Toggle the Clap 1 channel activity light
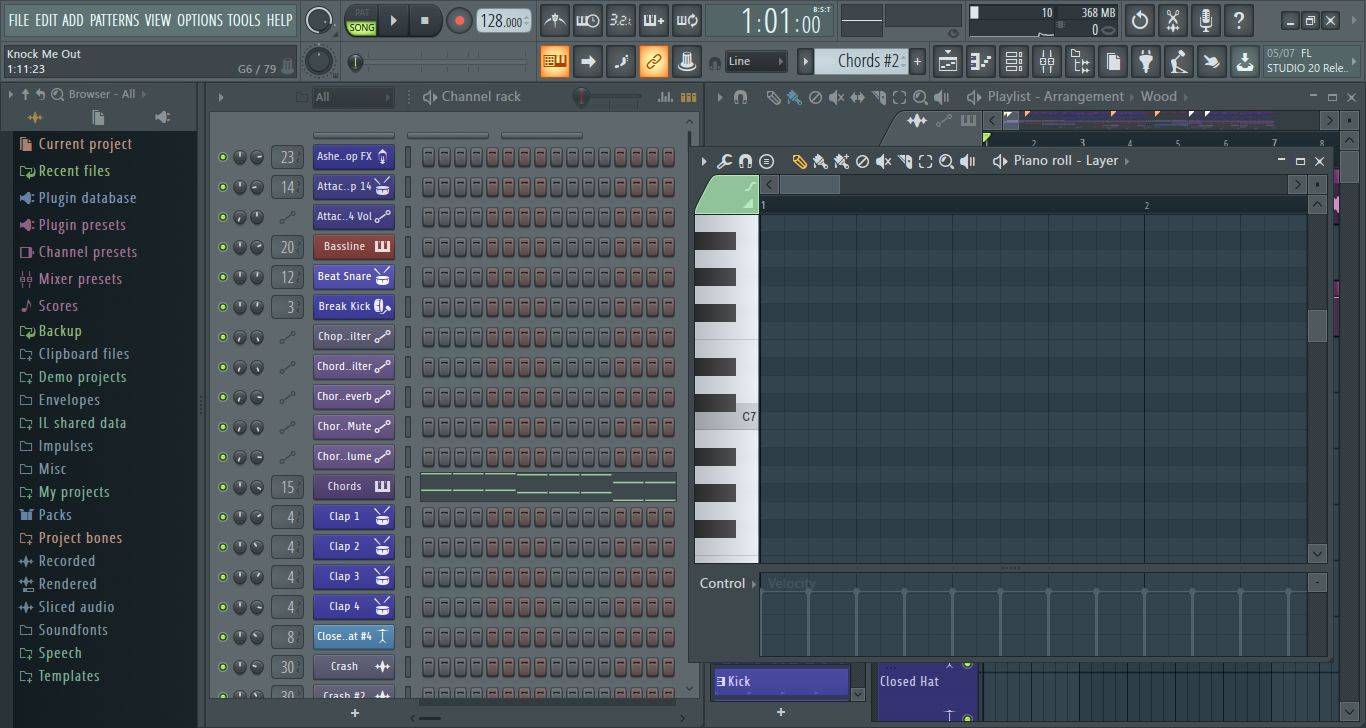The width and height of the screenshot is (1366, 728). coord(223,516)
